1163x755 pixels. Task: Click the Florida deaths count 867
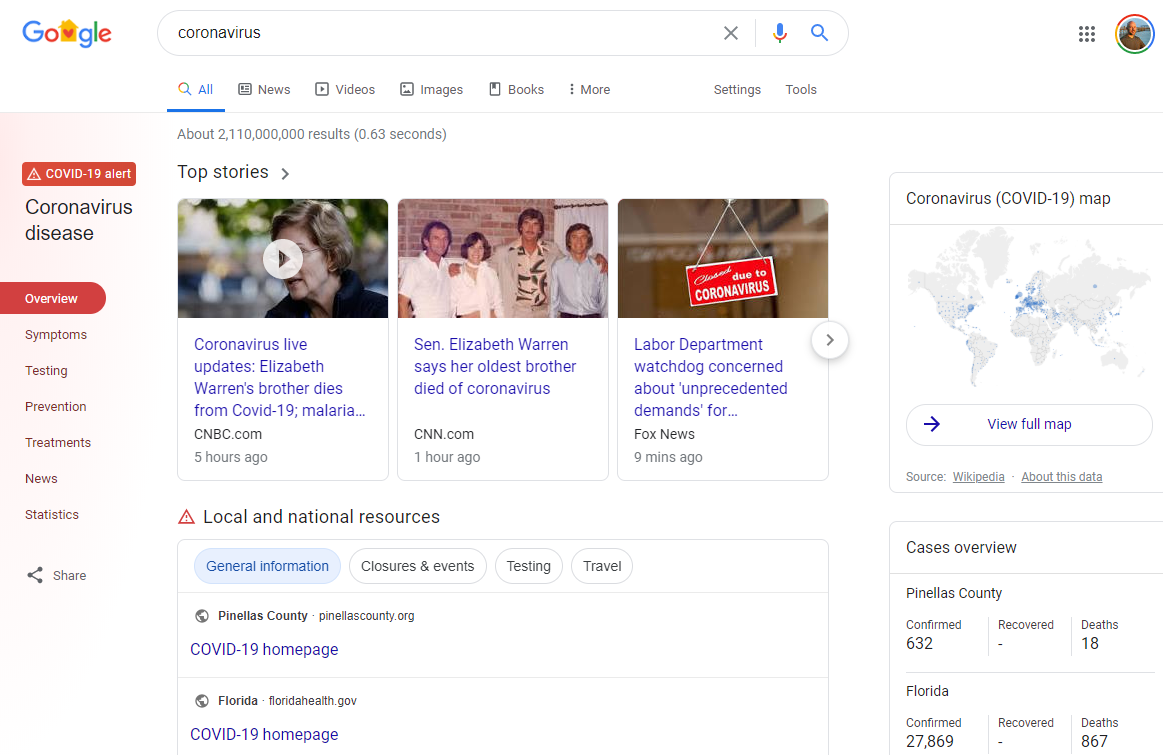[x=1094, y=741]
